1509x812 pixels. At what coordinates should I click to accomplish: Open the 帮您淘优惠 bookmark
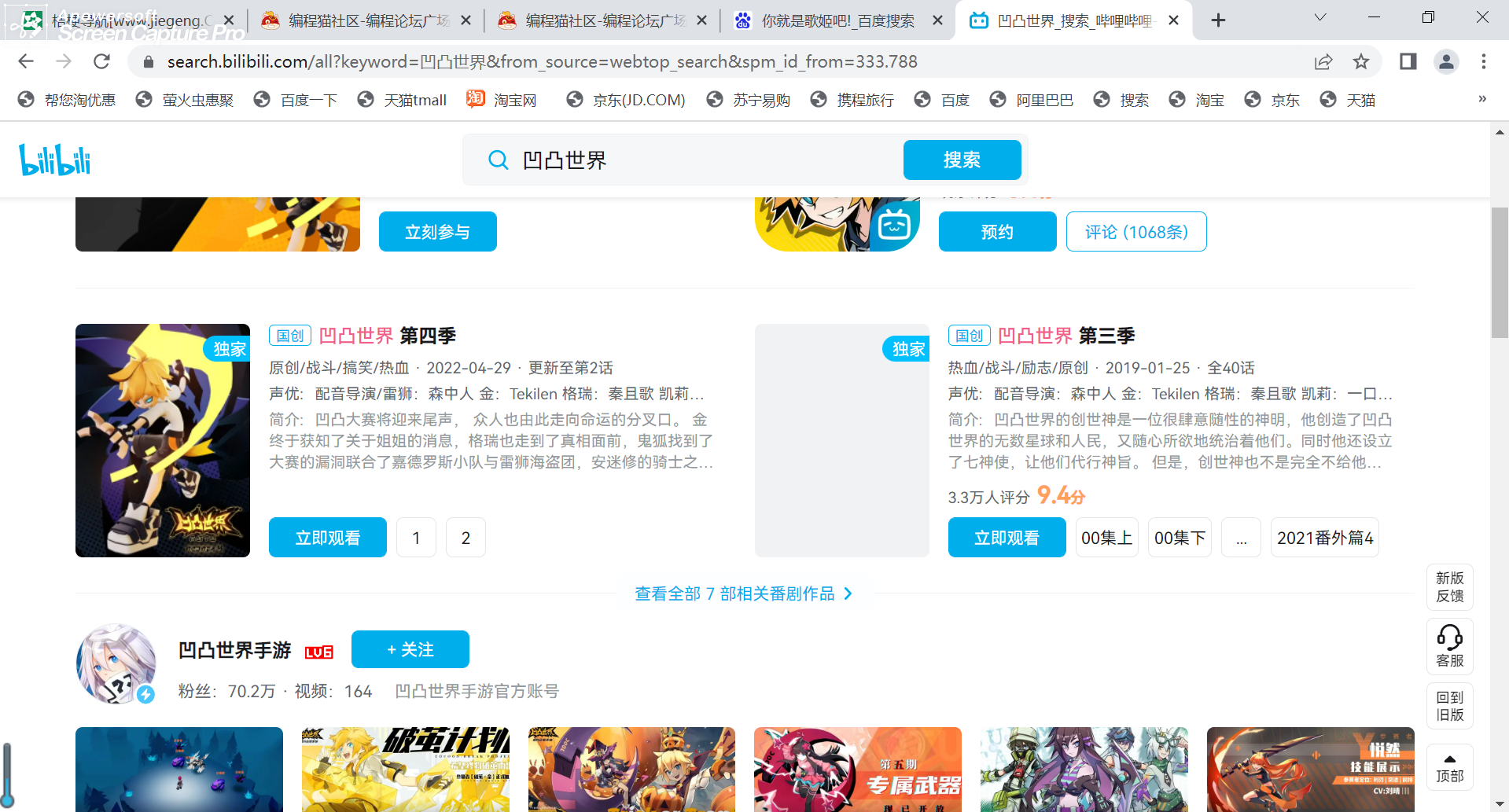click(x=67, y=100)
